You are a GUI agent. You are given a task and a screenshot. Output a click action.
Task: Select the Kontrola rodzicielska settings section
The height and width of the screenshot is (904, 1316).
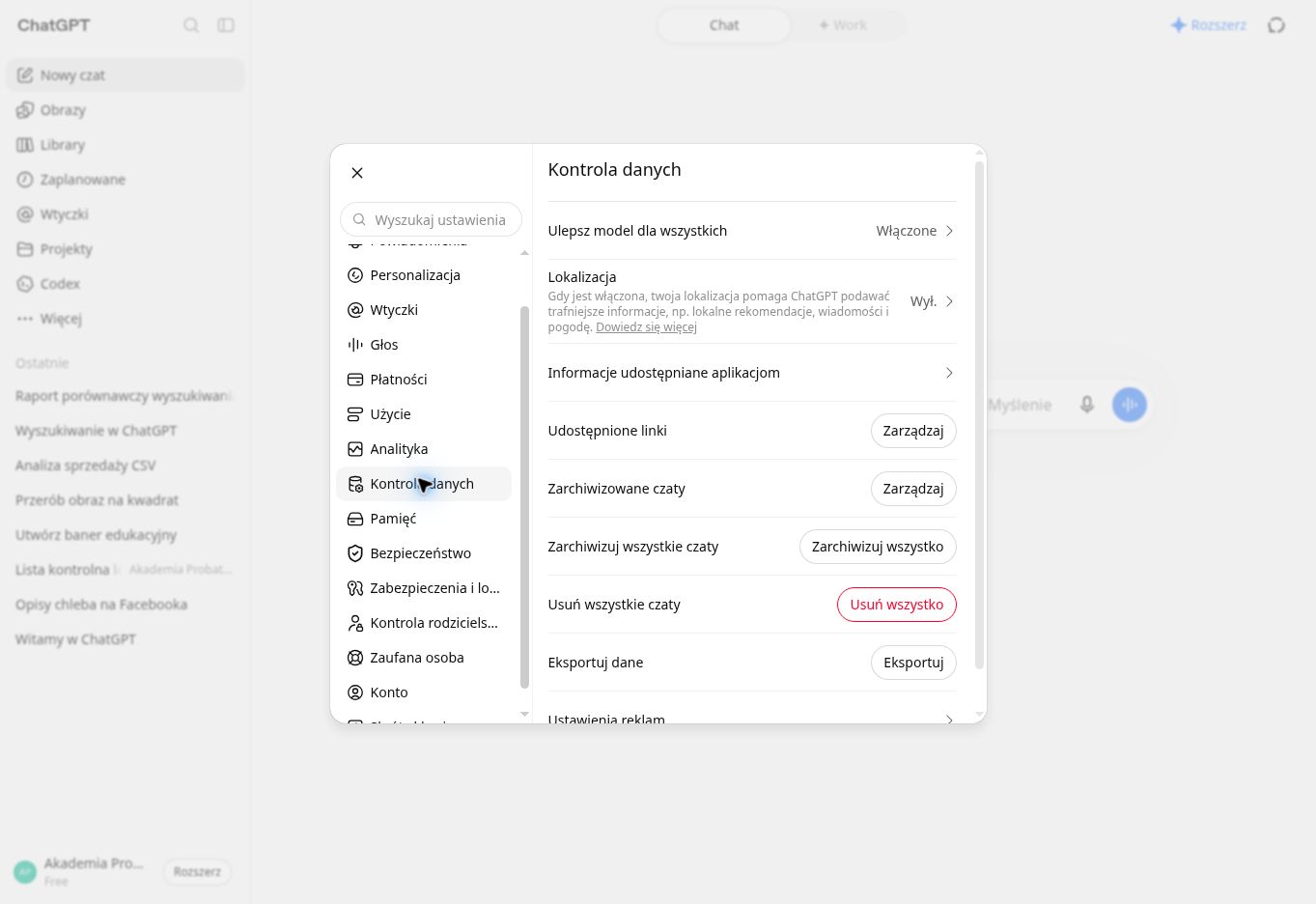(x=423, y=623)
